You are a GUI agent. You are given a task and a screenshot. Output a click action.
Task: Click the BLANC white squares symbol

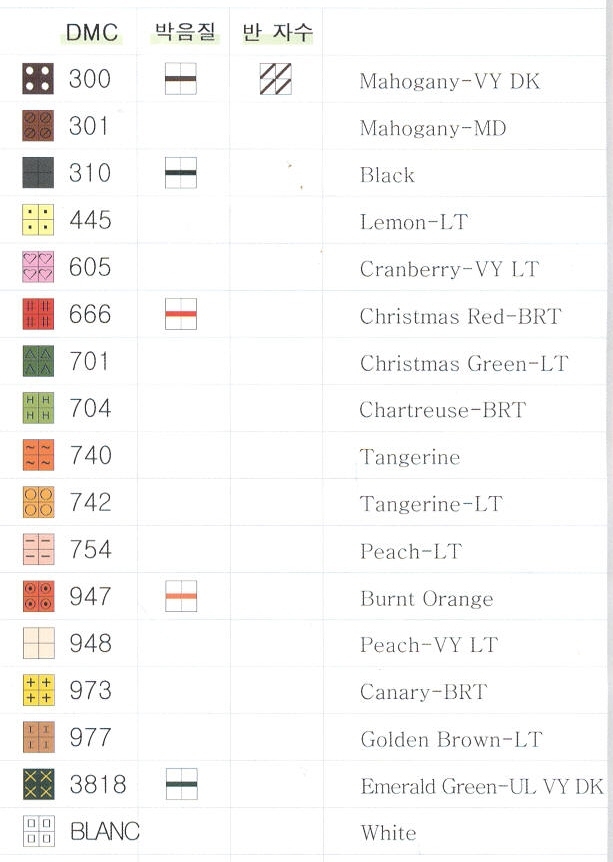[38, 831]
